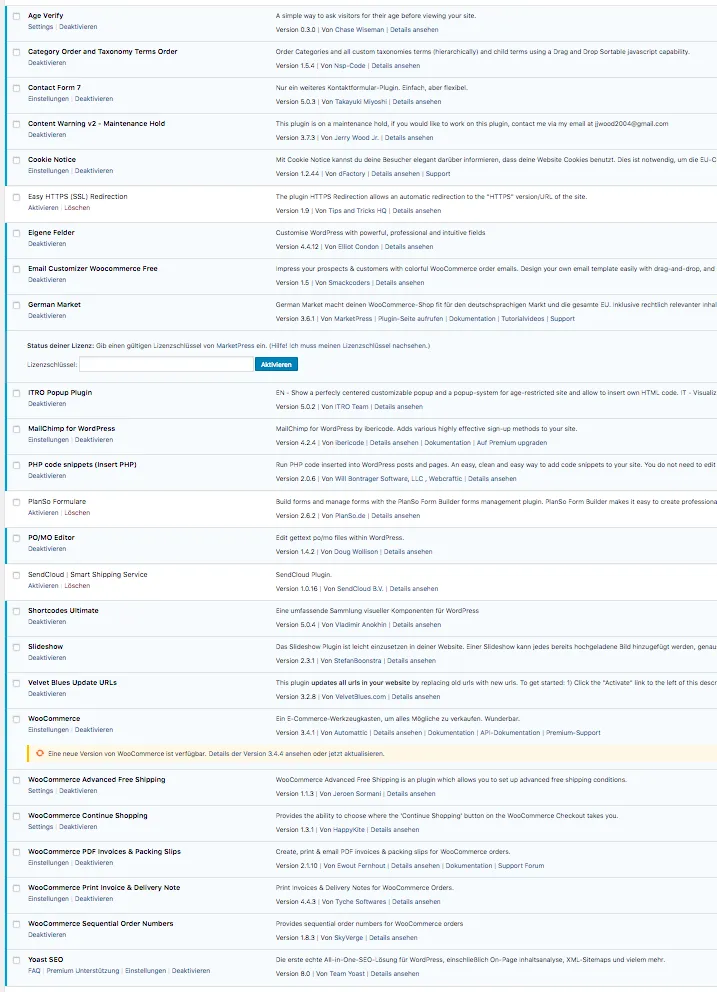
Task: Click the blue Aktivieren license button
Action: pyautogui.click(x=276, y=364)
